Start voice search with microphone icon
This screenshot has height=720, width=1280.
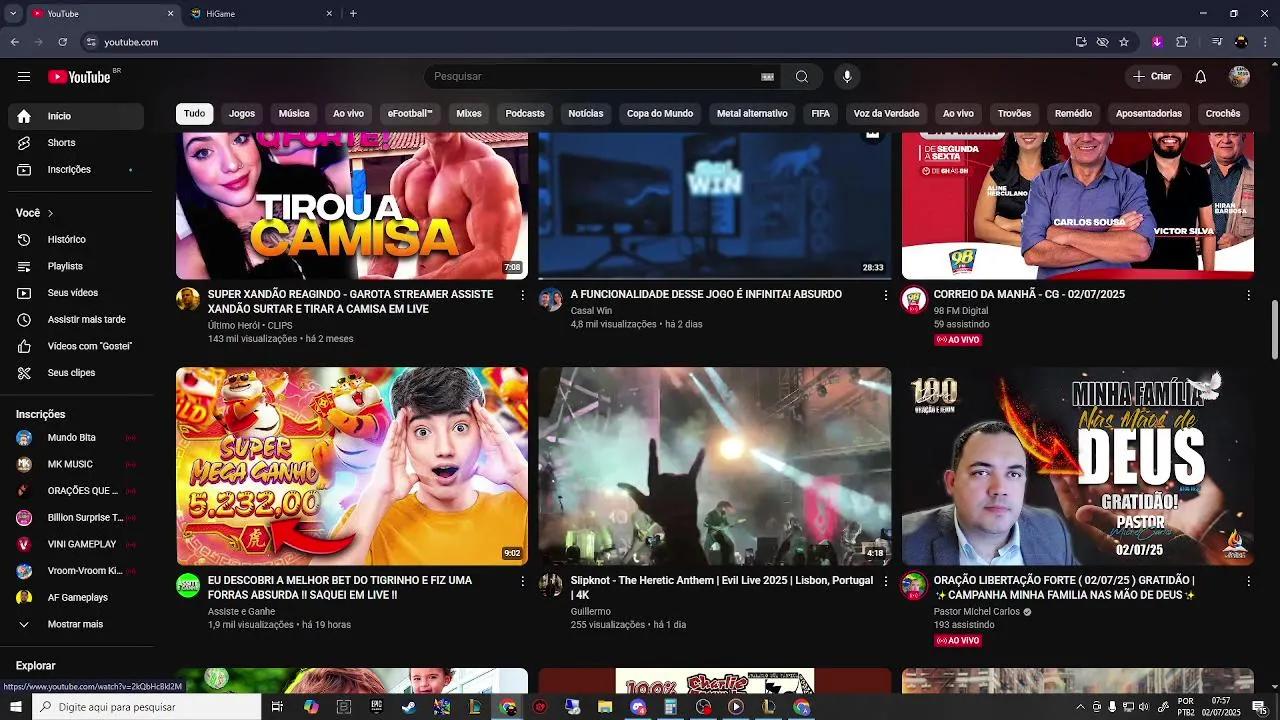coord(847,77)
